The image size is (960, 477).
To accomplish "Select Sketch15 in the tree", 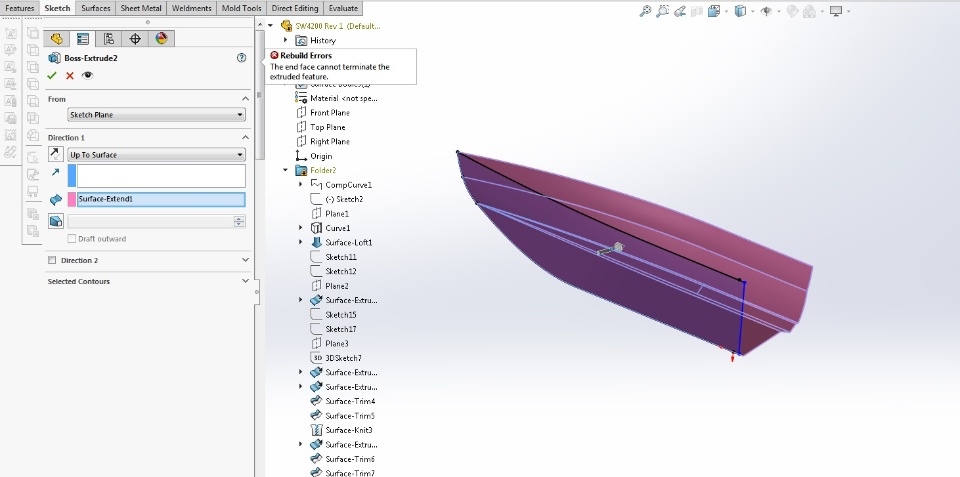I will coord(340,315).
